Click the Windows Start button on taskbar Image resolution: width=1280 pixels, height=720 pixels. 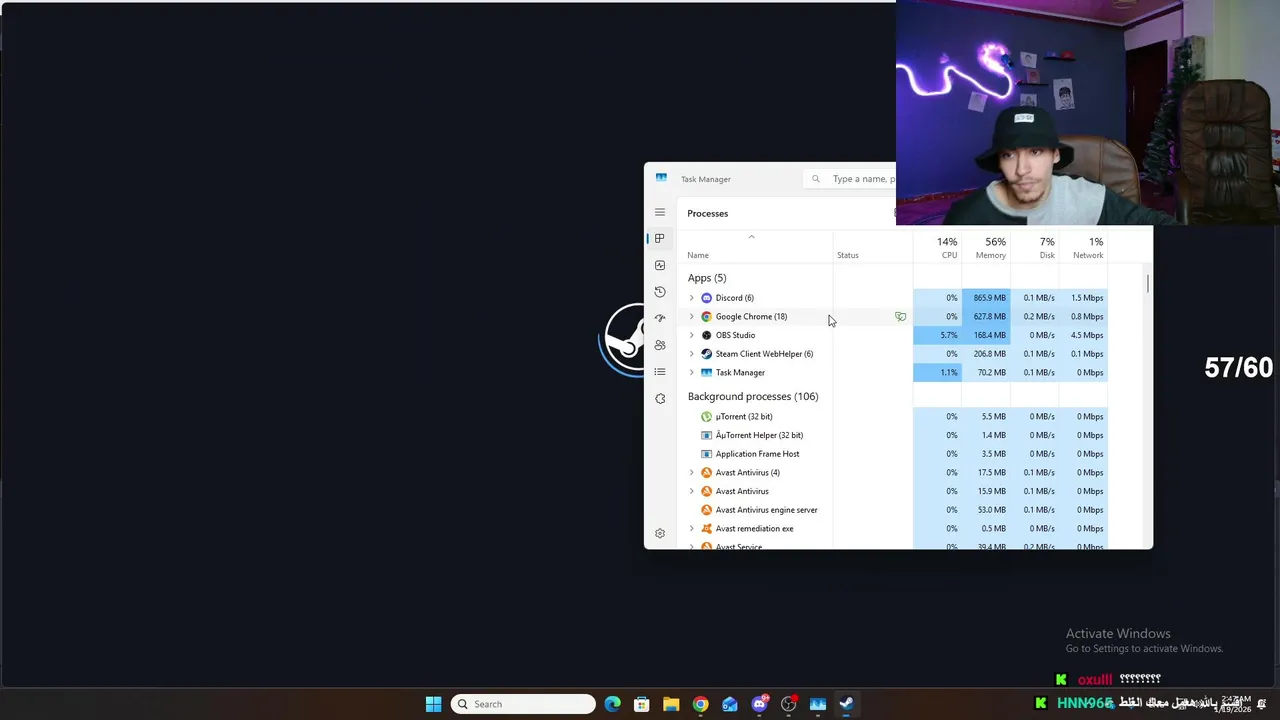[x=433, y=704]
